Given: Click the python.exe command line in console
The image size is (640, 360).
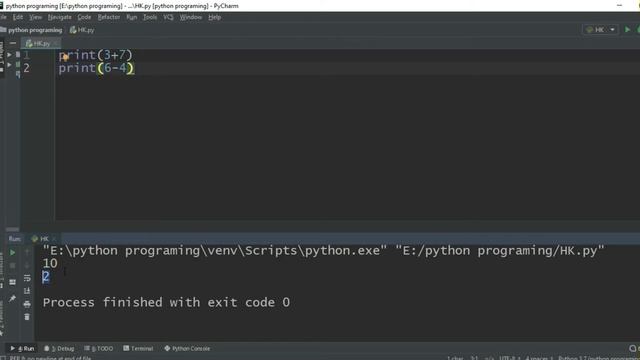Looking at the screenshot, I should coord(323,251).
